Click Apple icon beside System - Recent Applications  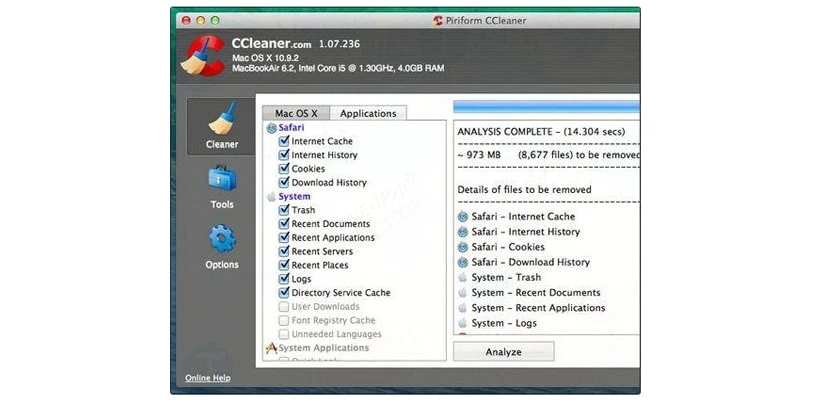coord(463,308)
